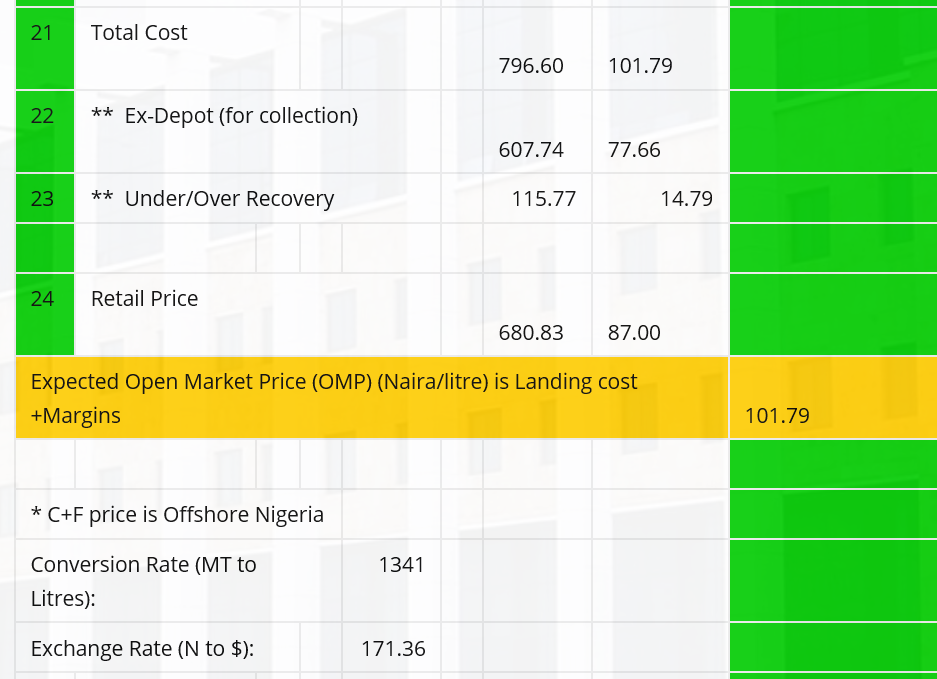Select the 87.00 retail price value
Screen dimensions: 937x679
(x=634, y=333)
